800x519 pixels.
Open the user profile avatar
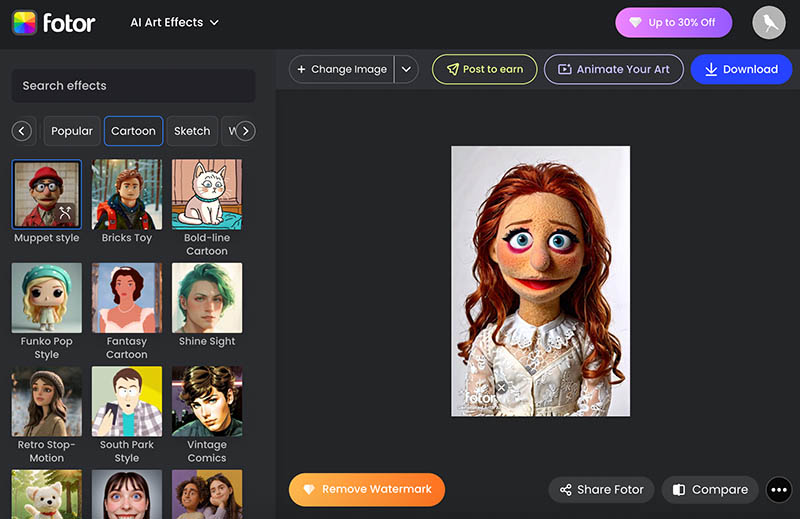point(769,23)
